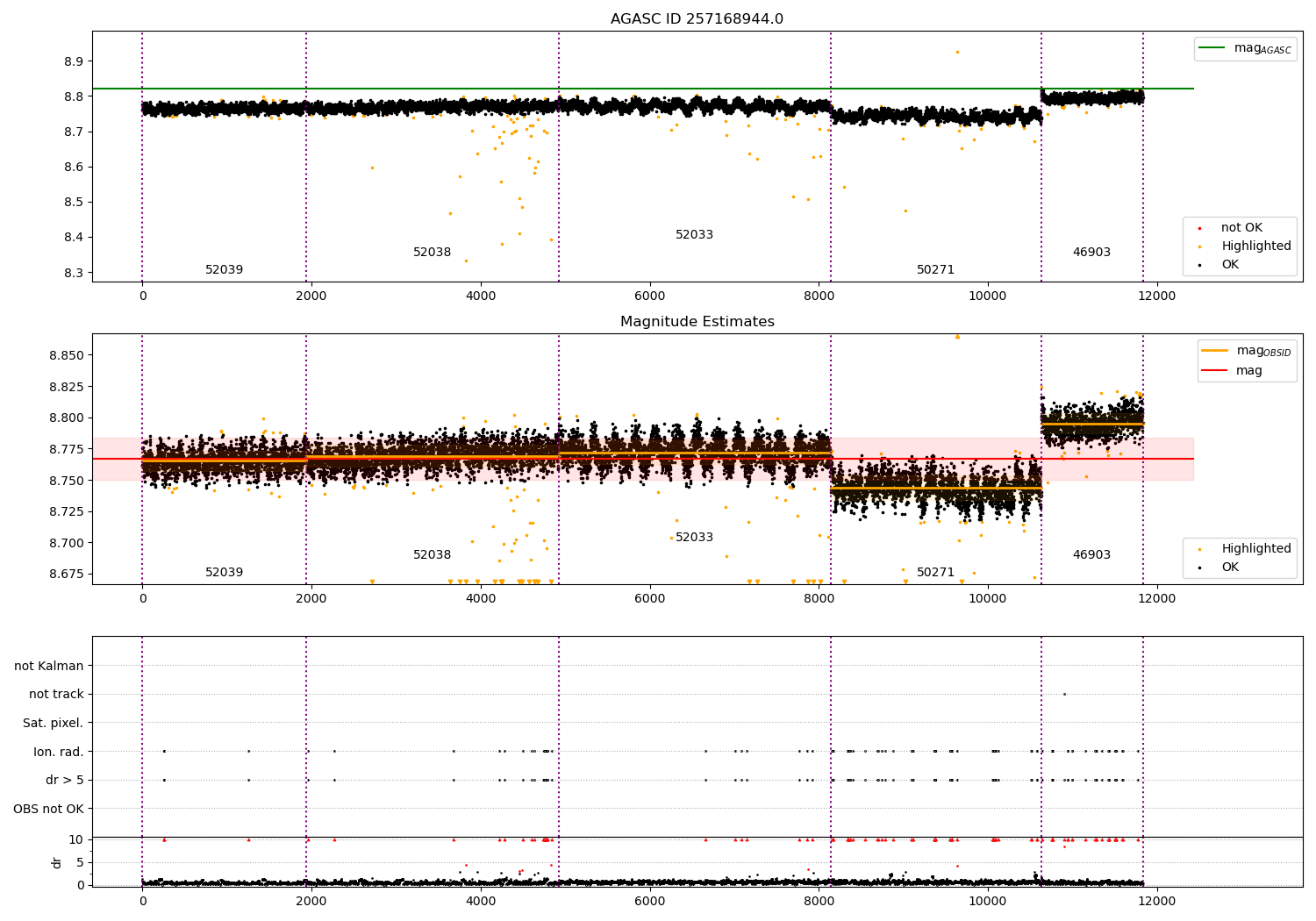
Task: Click the 8.850 tick label in middle plot
Action: click(x=67, y=355)
